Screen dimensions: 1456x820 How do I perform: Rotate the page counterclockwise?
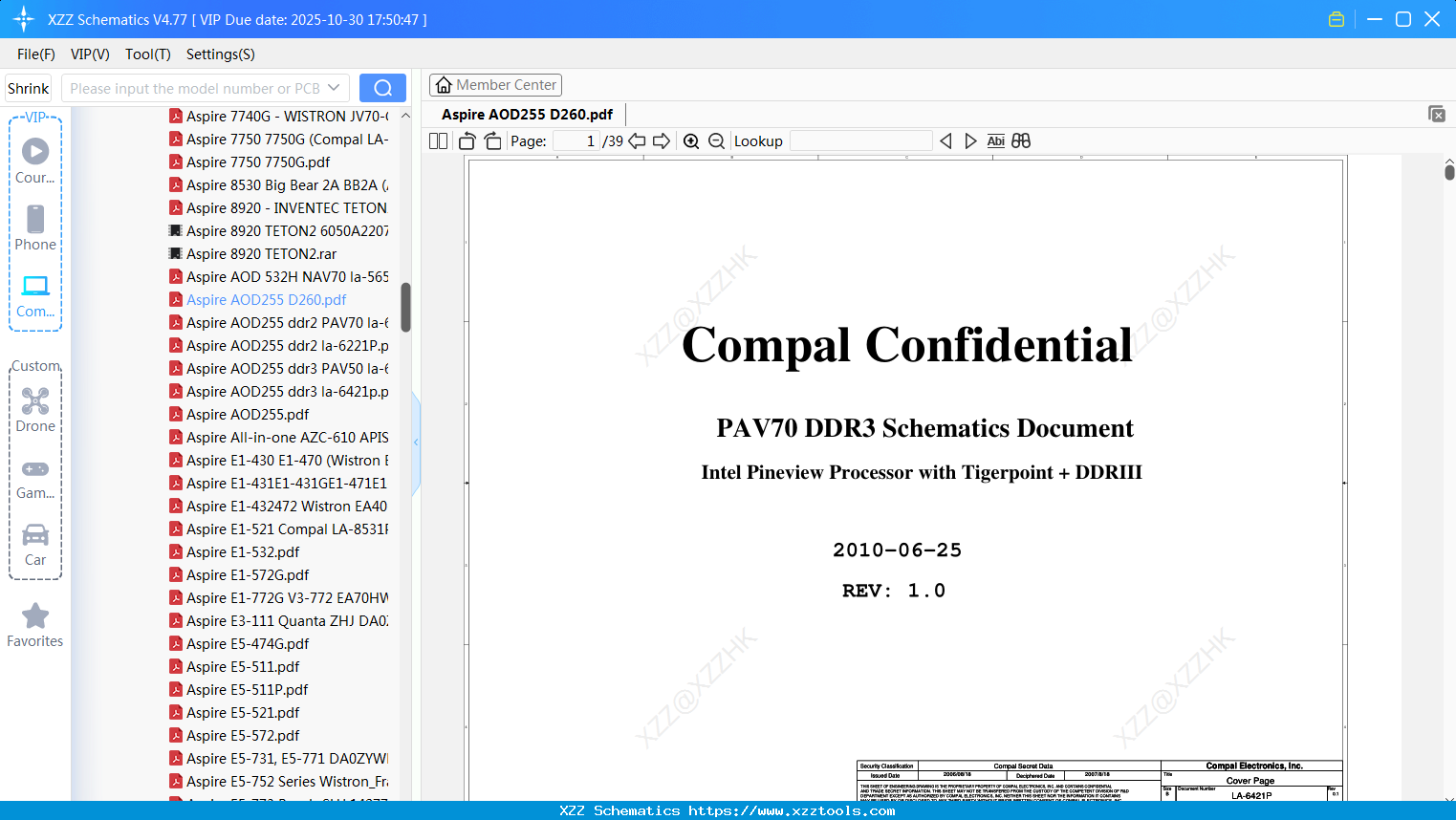click(467, 141)
